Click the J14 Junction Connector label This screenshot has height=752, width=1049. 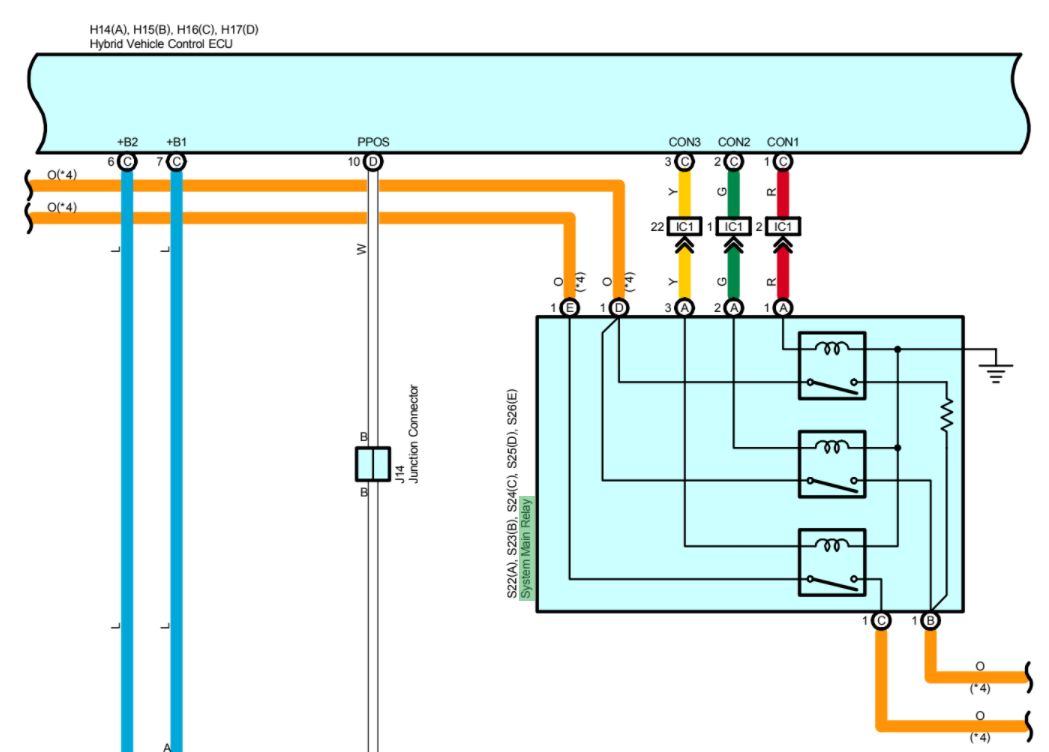click(x=407, y=434)
